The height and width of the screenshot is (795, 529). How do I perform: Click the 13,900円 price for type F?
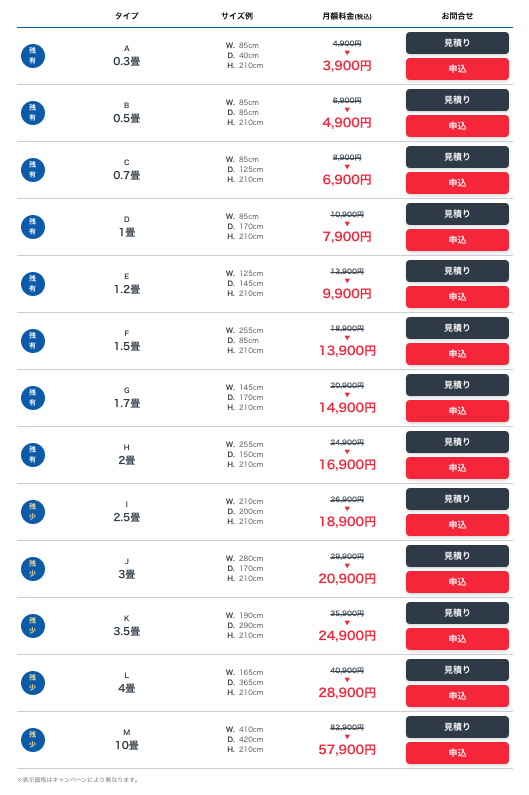(x=347, y=351)
